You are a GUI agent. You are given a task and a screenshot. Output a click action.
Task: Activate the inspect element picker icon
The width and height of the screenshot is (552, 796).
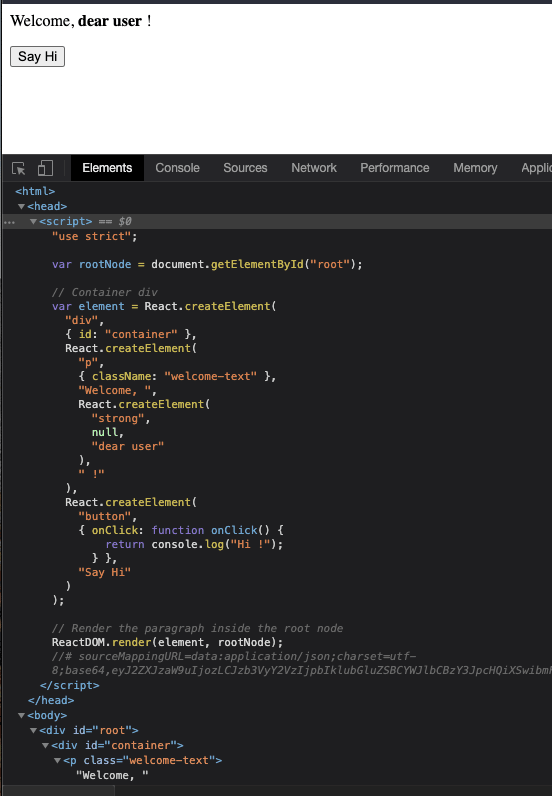pyautogui.click(x=19, y=168)
